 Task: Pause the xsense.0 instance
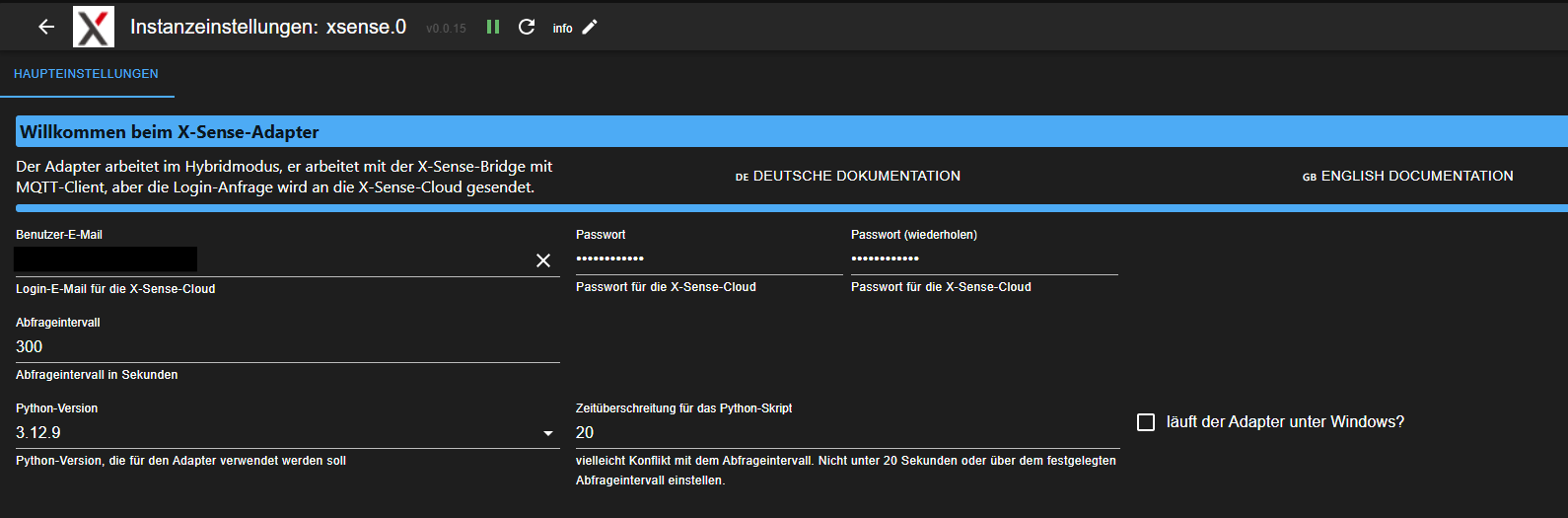tap(493, 27)
